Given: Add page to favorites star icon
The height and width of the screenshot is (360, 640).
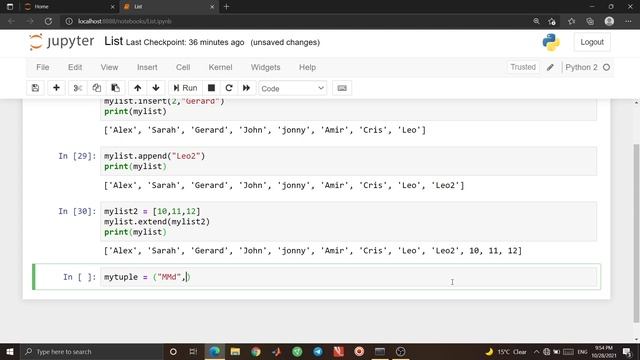Looking at the screenshot, I should pos(552,21).
